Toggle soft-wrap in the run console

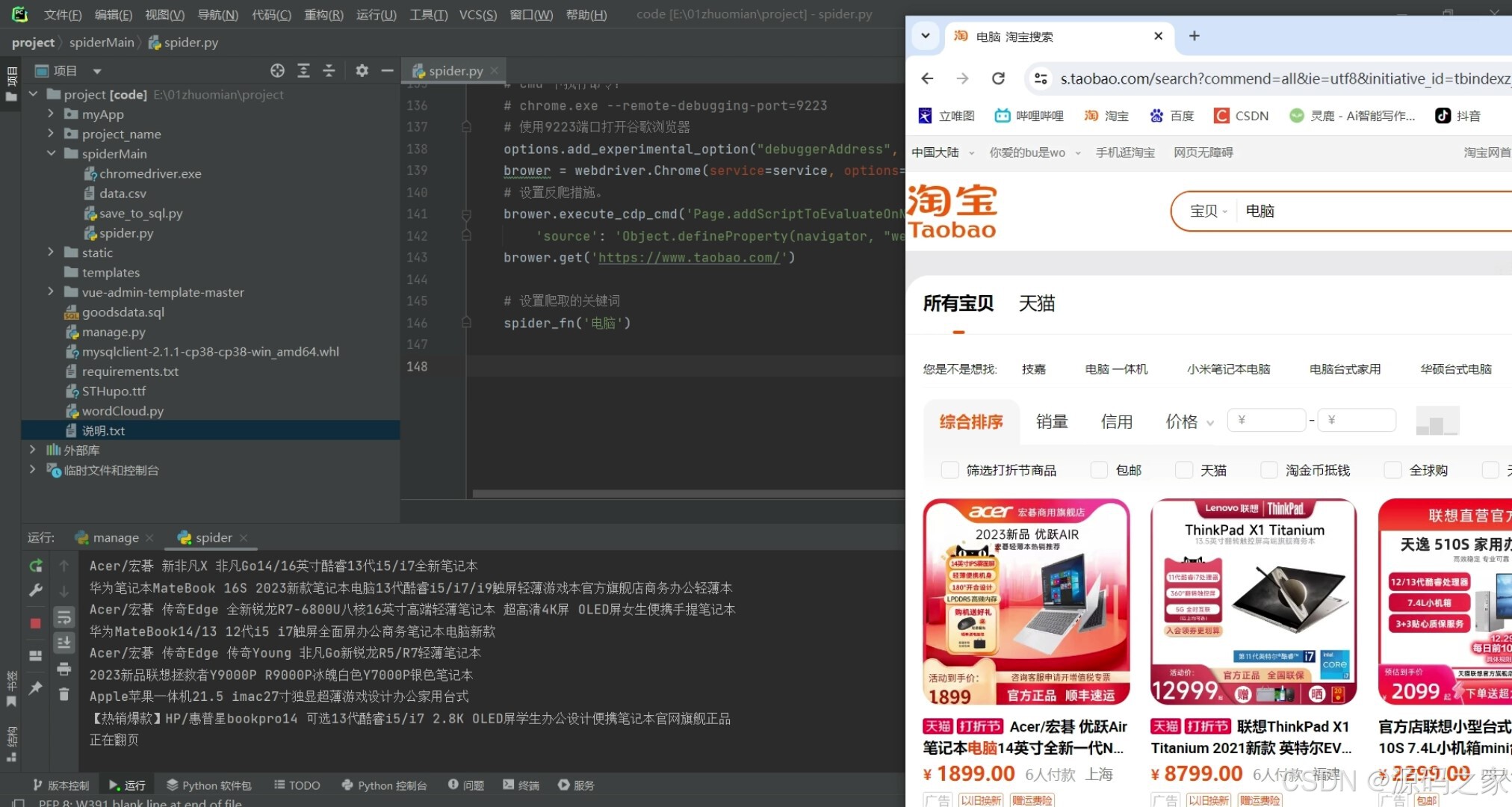click(63, 616)
